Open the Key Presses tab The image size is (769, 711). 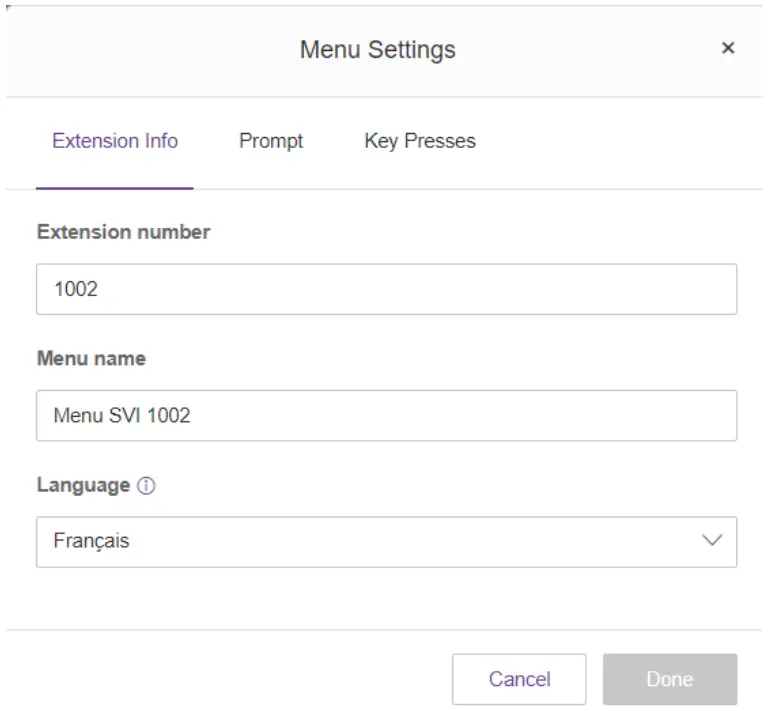[x=420, y=141]
